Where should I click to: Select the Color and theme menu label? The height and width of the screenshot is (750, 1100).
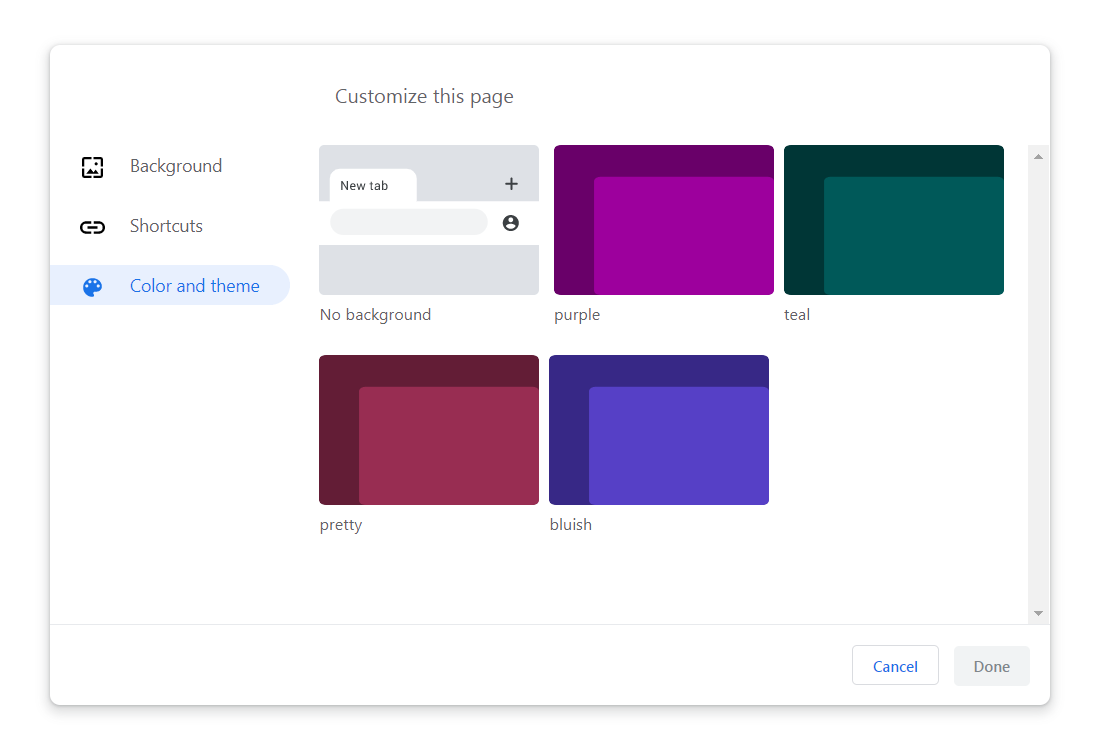[x=194, y=286]
